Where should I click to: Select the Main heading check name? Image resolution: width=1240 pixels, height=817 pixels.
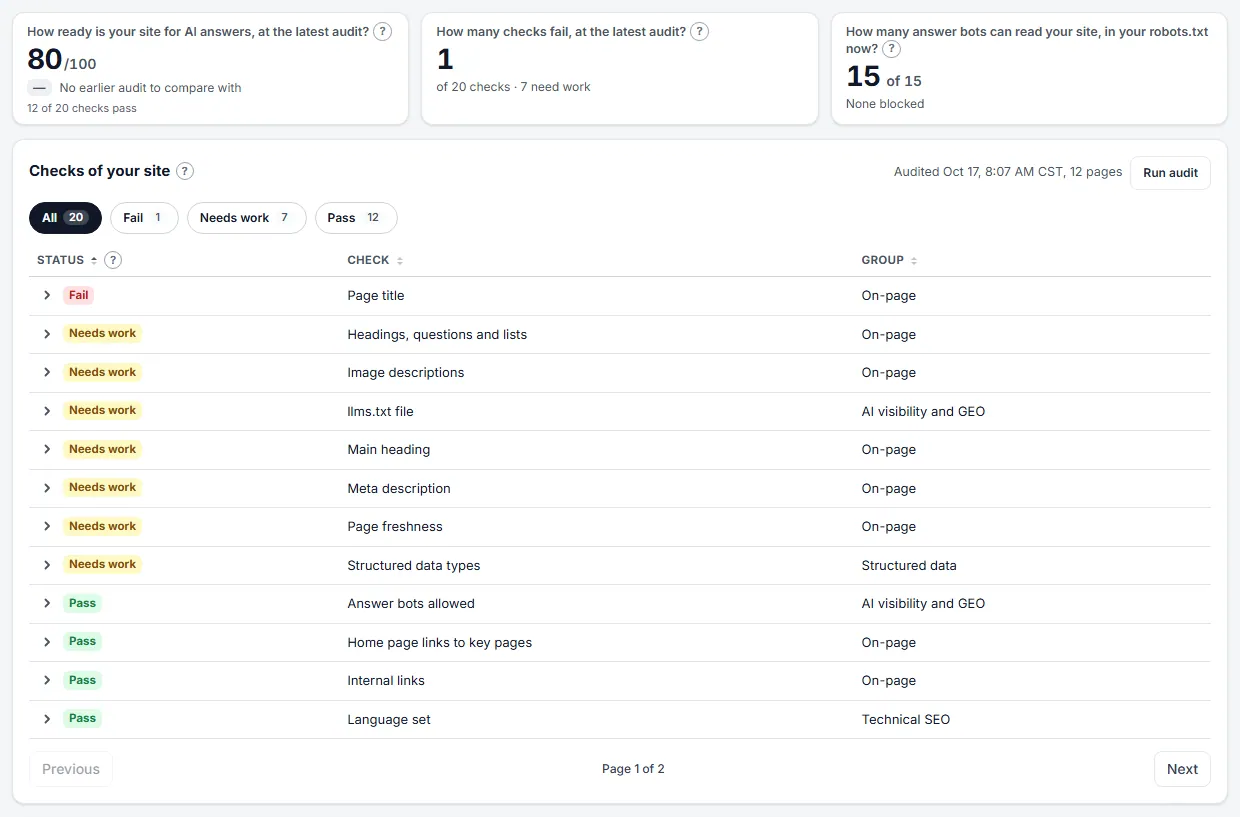tap(389, 450)
